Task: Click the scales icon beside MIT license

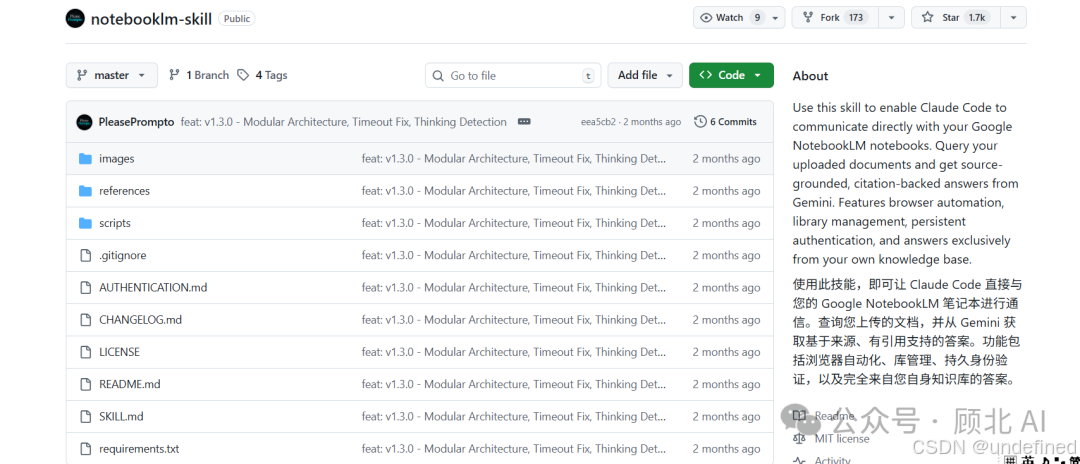Action: (x=799, y=439)
